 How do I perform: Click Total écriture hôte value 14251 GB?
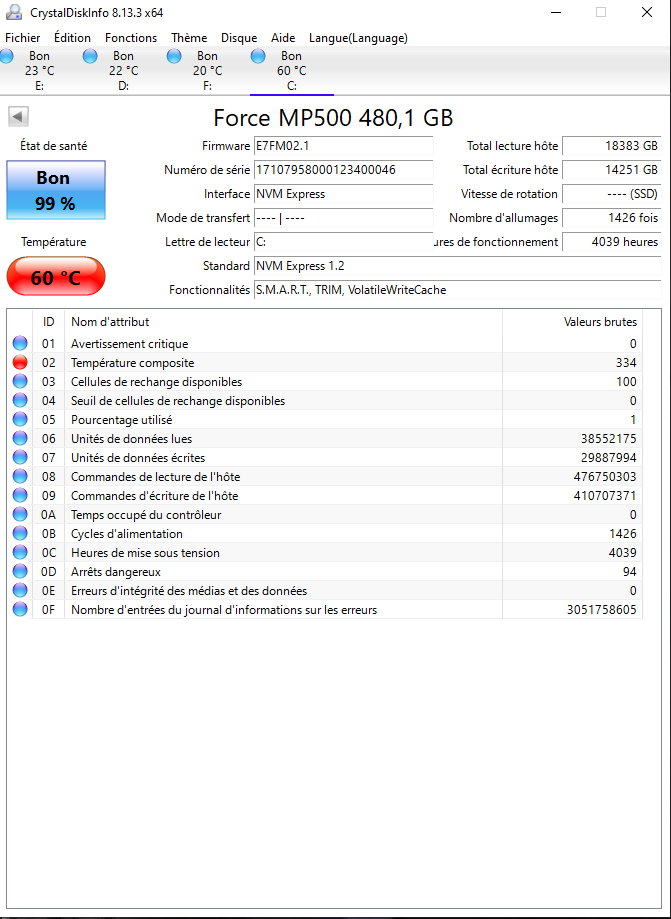point(612,170)
